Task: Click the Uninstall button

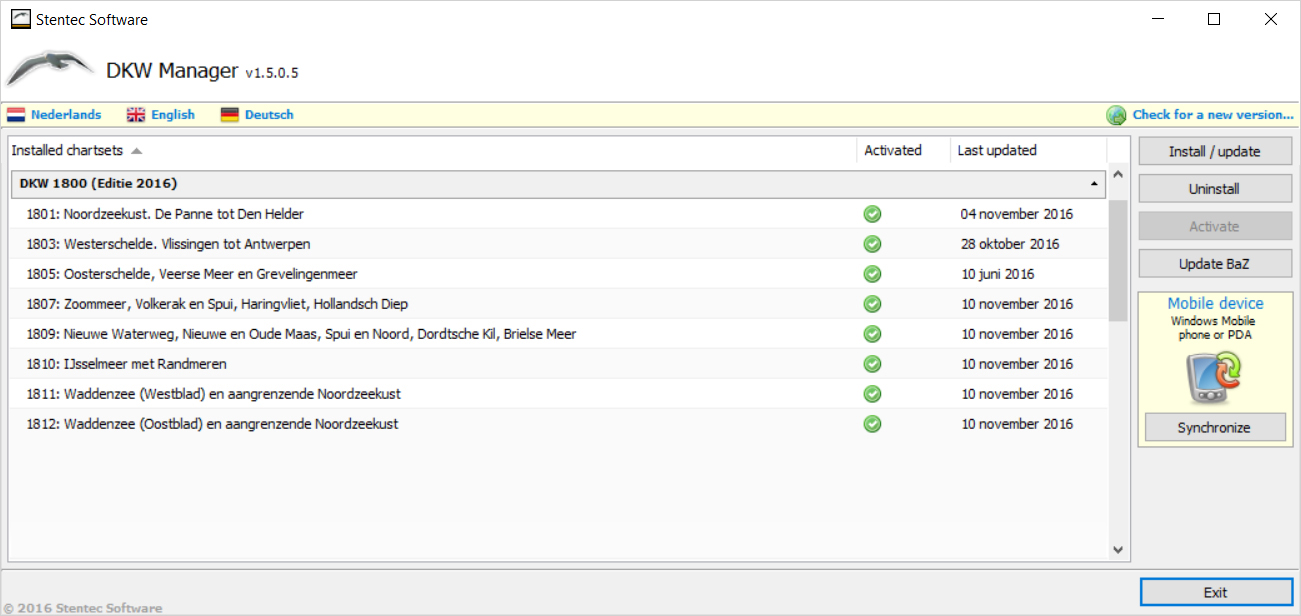Action: 1215,189
